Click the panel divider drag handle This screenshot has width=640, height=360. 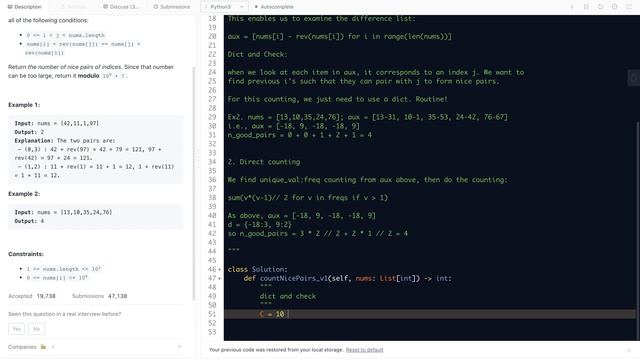(x=198, y=159)
